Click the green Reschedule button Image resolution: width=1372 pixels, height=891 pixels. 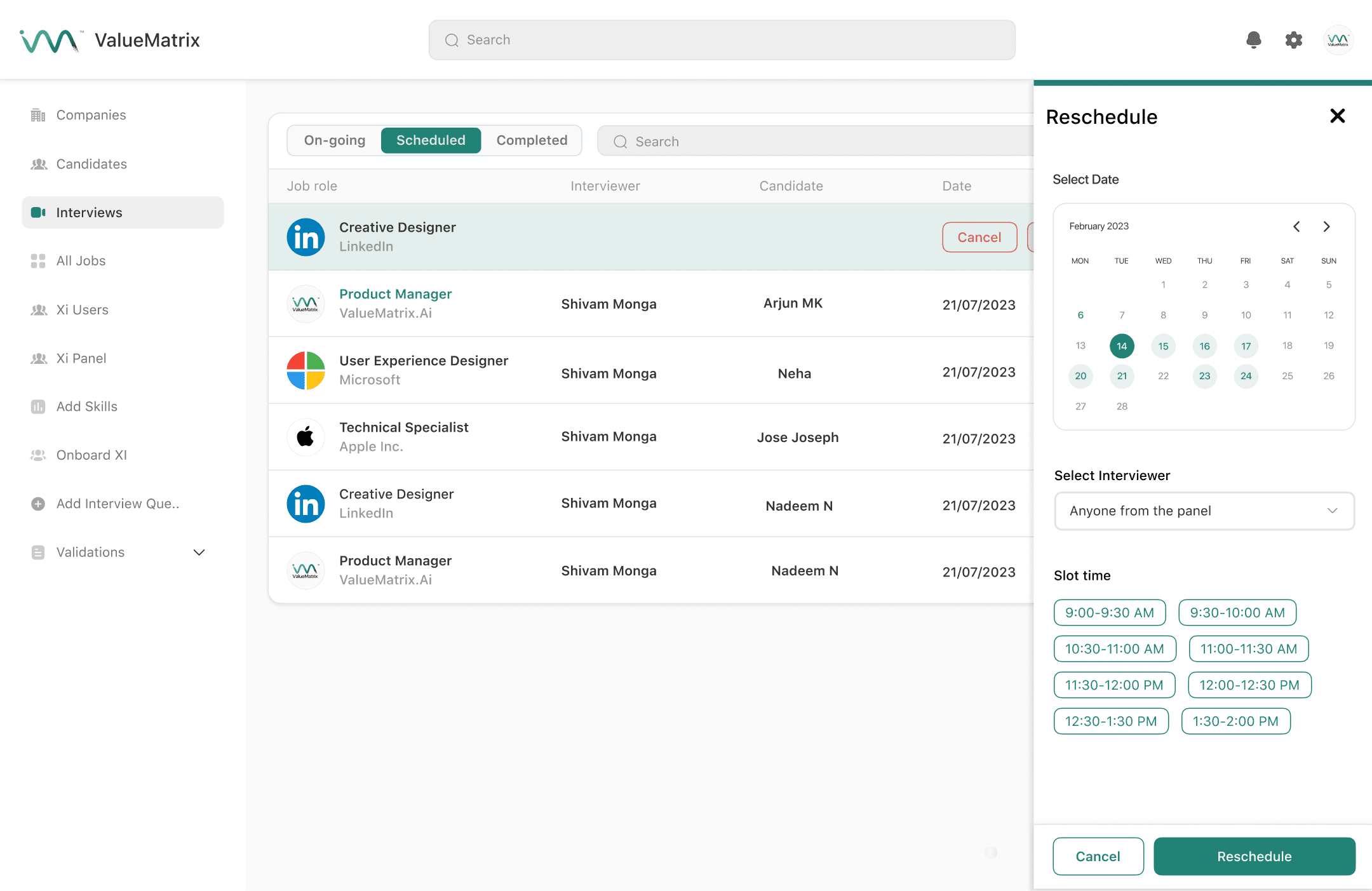click(1254, 856)
